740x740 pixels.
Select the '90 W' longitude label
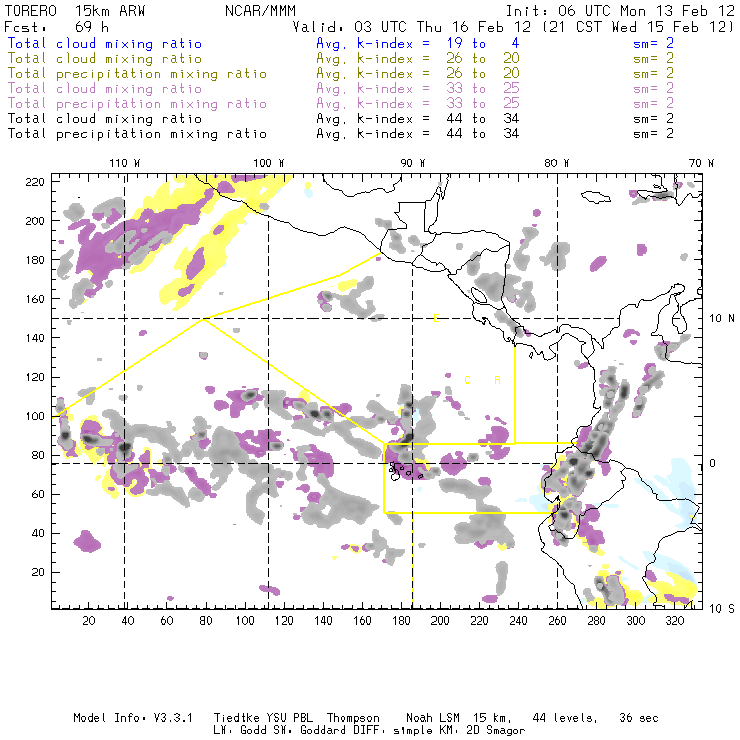click(412, 163)
